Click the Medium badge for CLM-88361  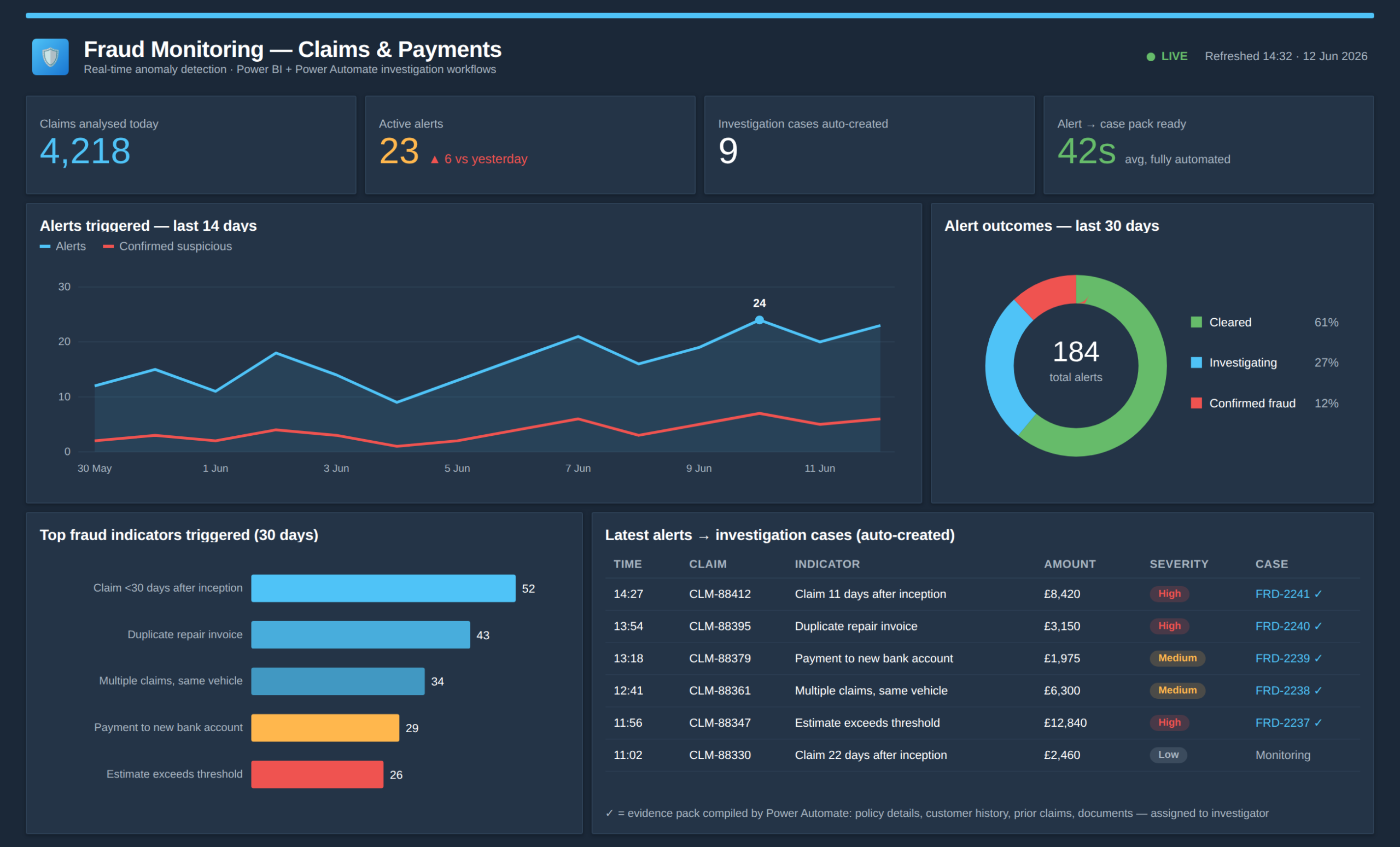coord(1177,690)
